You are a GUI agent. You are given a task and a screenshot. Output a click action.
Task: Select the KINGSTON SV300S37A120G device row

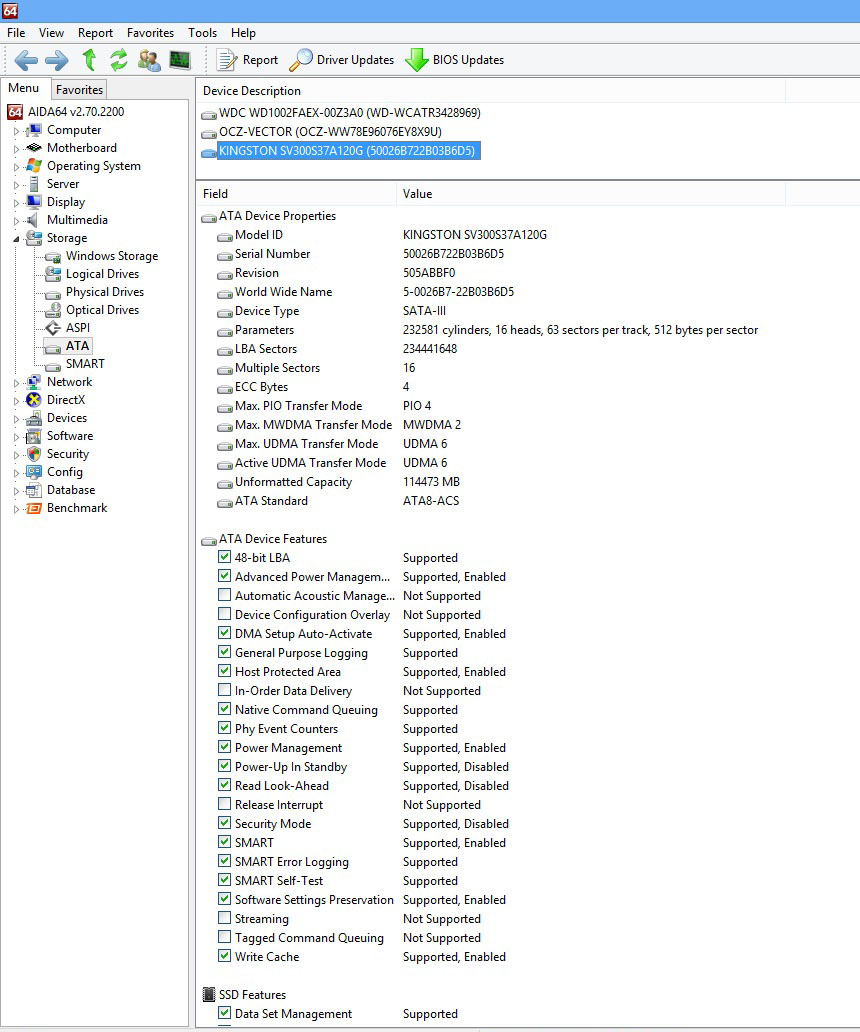(x=347, y=151)
